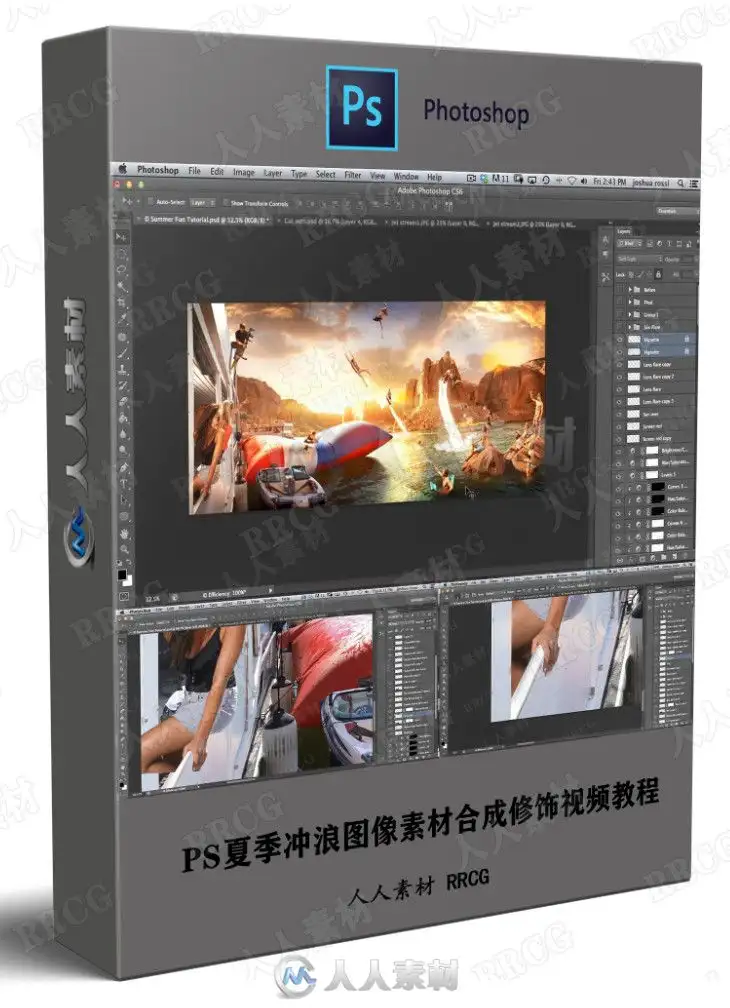730x1008 pixels.
Task: Open the layer blend mode dropdown
Action: click(639, 259)
